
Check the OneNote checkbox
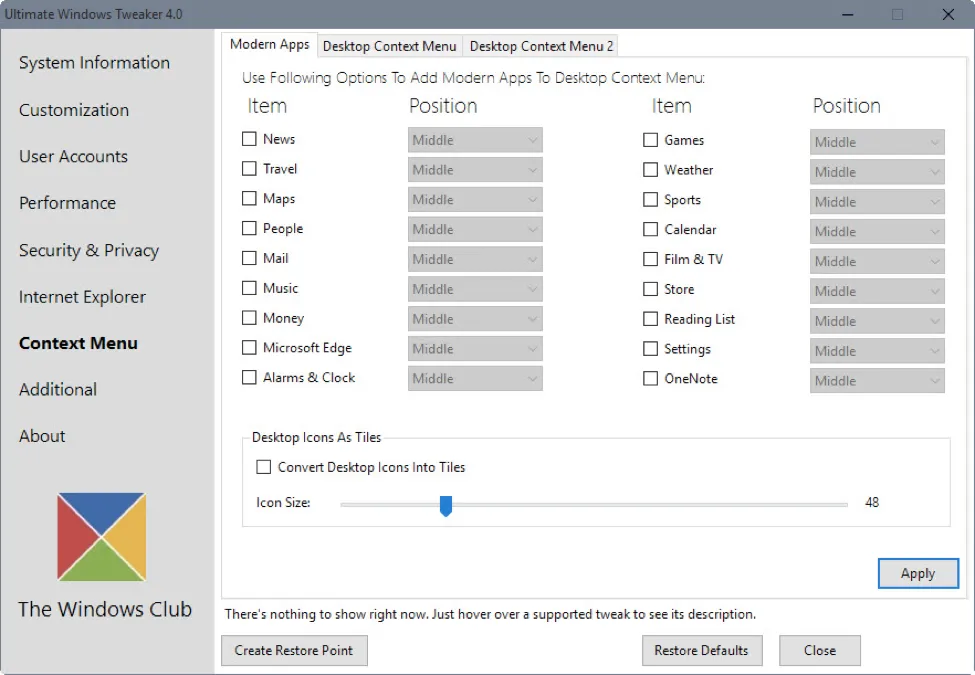(651, 378)
